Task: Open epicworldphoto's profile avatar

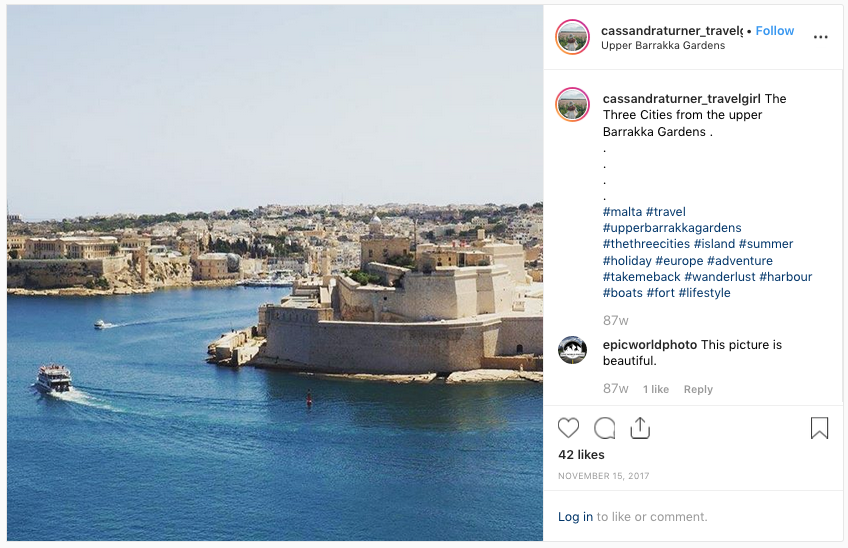Action: coord(572,349)
